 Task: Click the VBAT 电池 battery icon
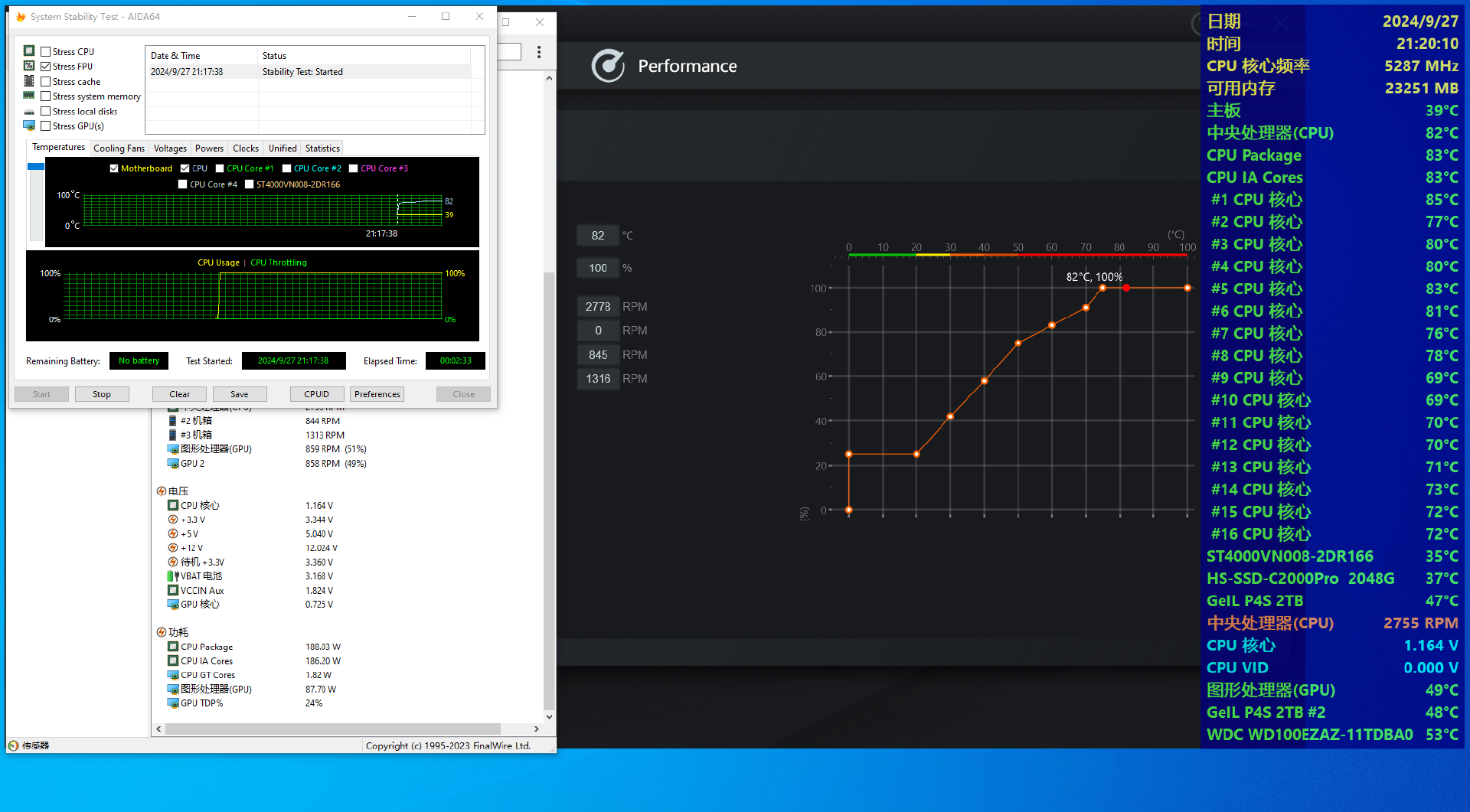click(x=173, y=576)
